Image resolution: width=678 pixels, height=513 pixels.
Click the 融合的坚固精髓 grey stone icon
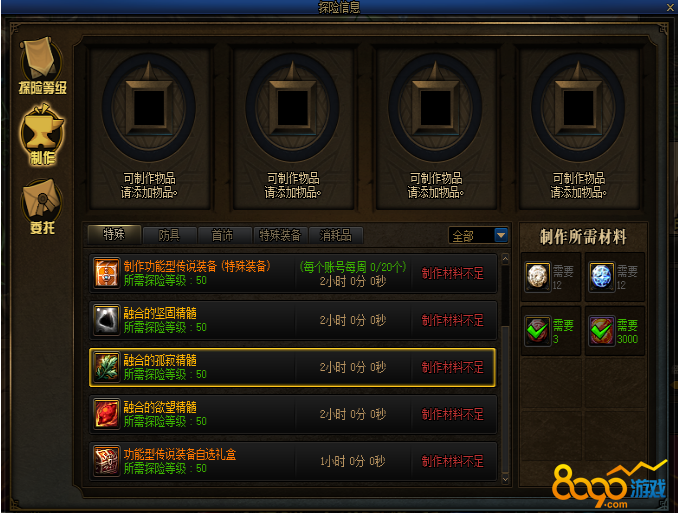[106, 321]
